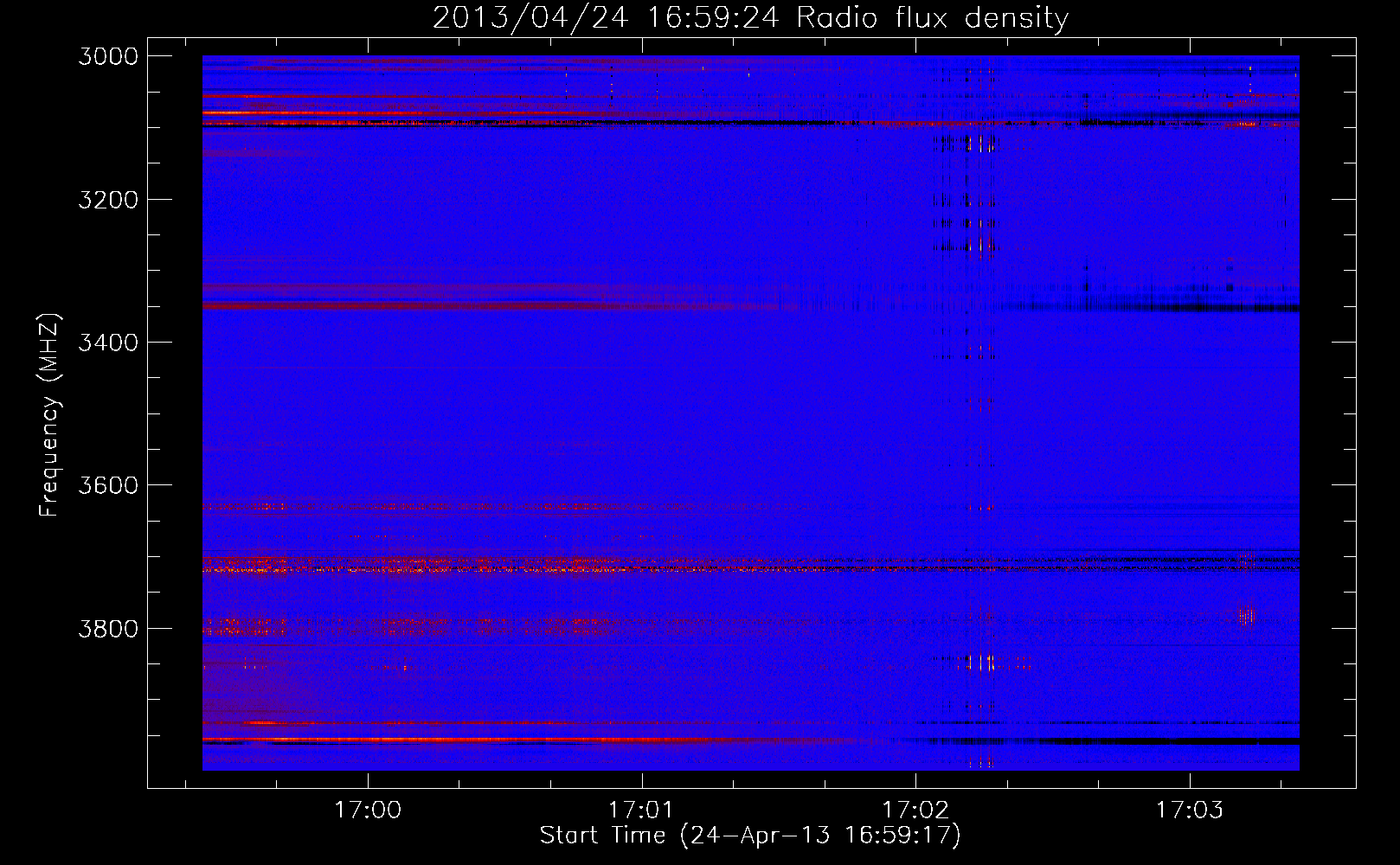Click the 17:02 time tick label
Viewport: 1400px width, 865px height.
point(915,810)
